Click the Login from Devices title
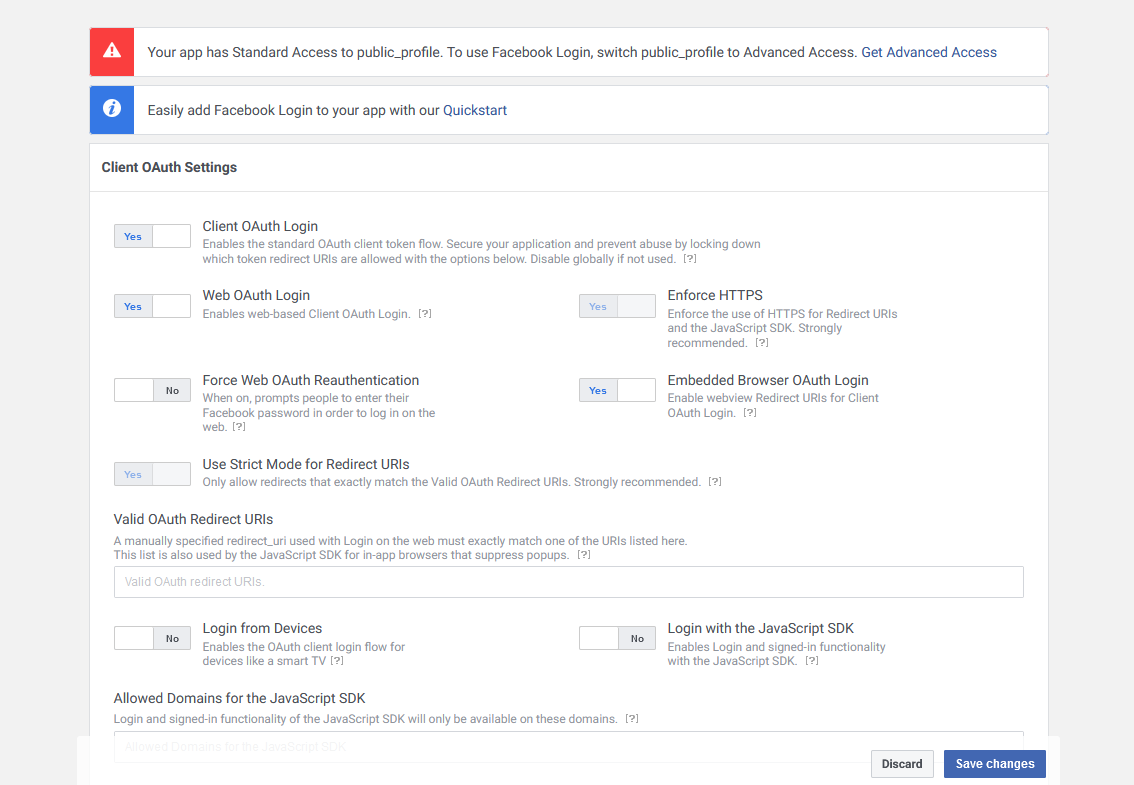The image size is (1134, 785). coord(263,629)
